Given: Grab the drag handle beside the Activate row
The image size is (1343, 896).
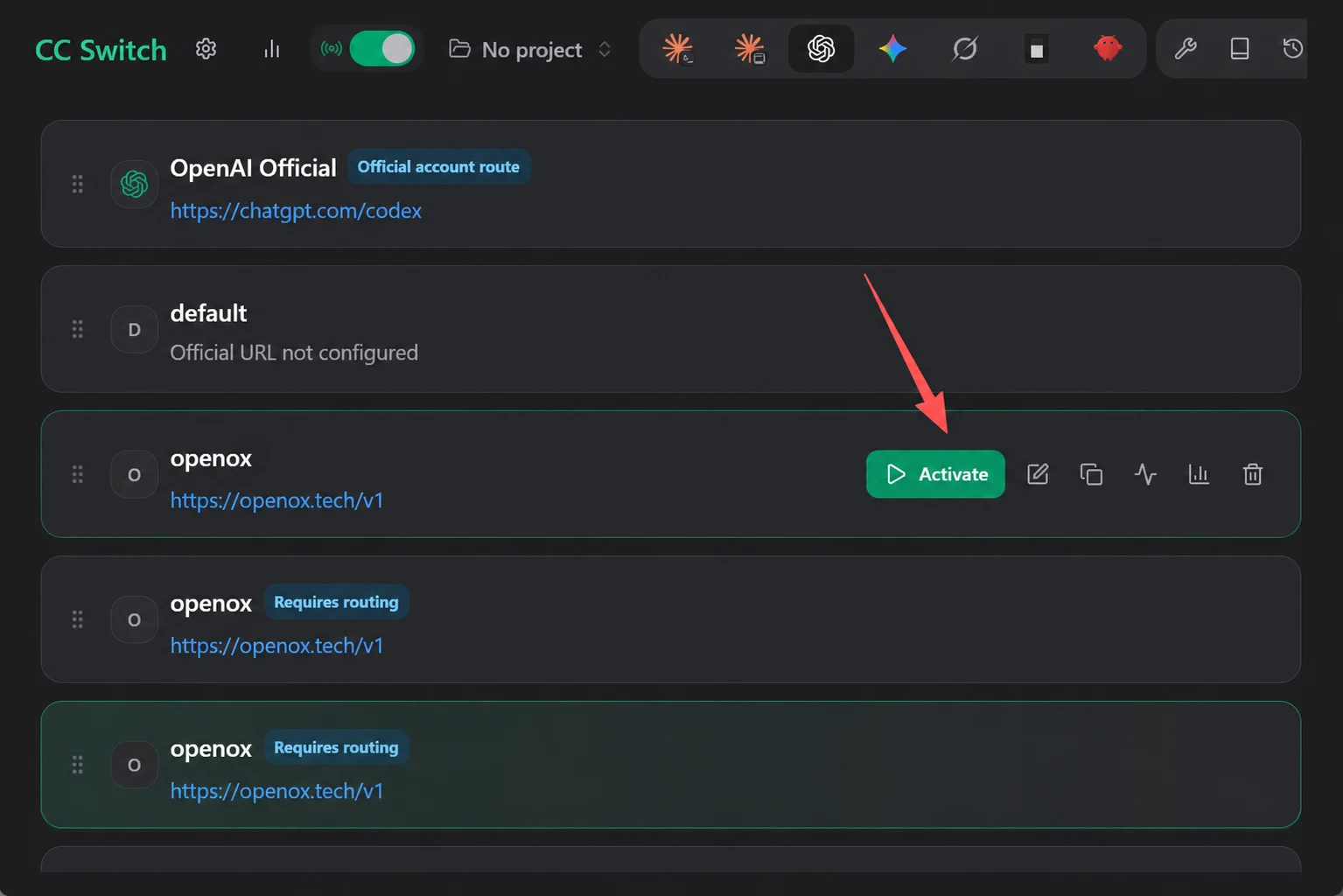Looking at the screenshot, I should click(78, 474).
